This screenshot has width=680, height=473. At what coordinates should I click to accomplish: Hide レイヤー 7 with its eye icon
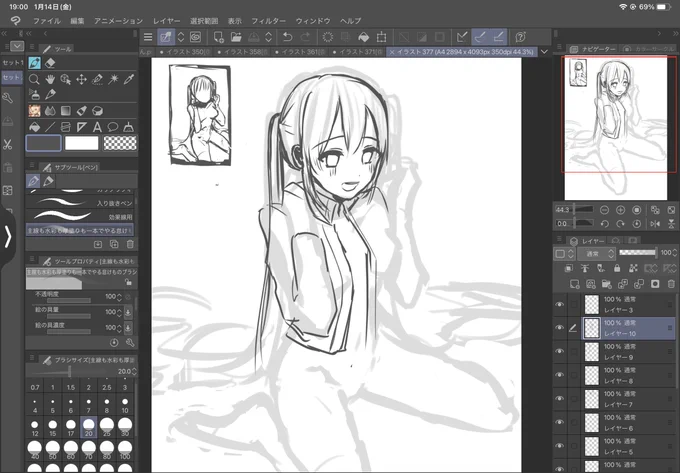point(559,398)
